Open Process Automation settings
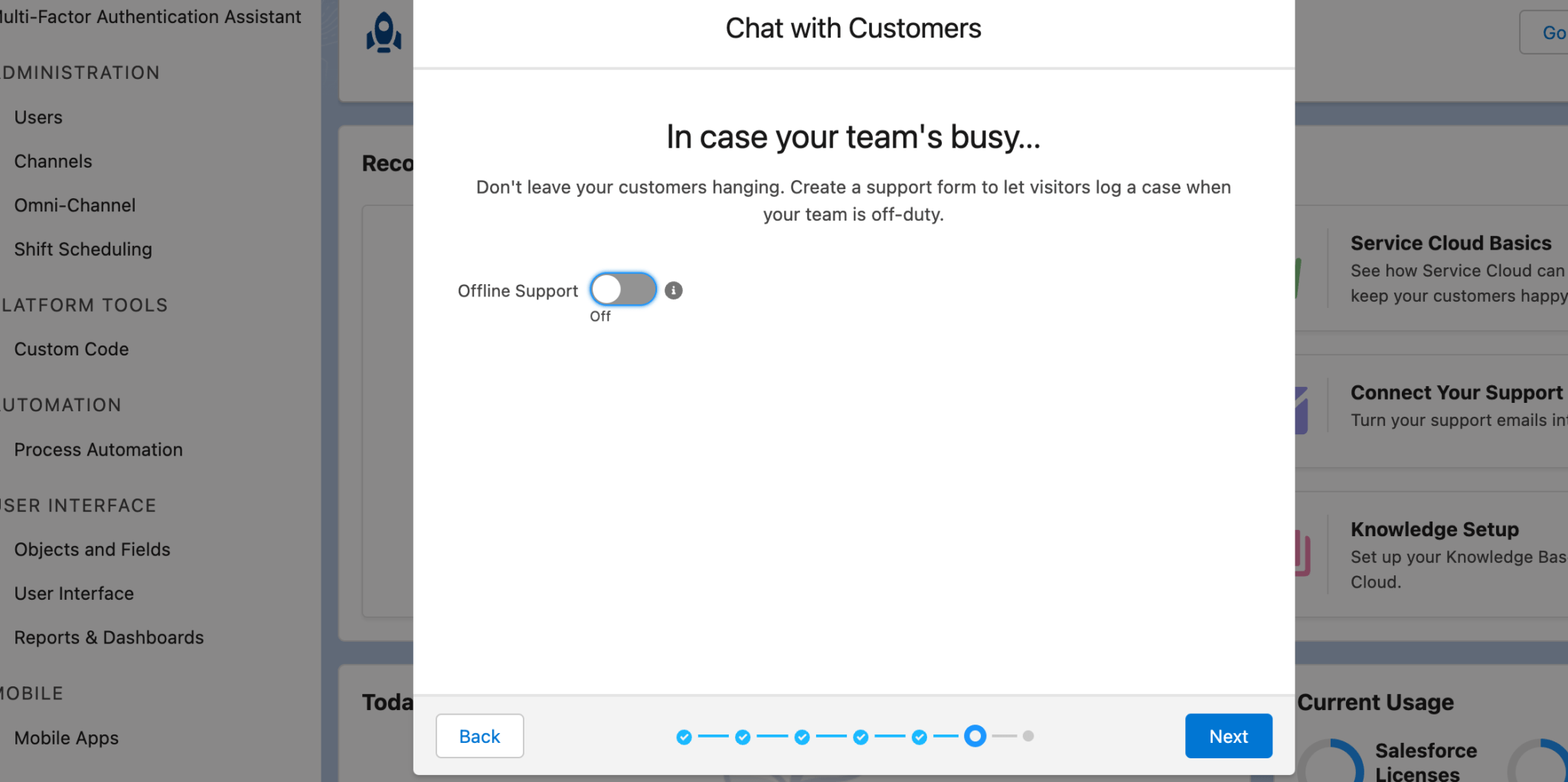 click(x=97, y=450)
